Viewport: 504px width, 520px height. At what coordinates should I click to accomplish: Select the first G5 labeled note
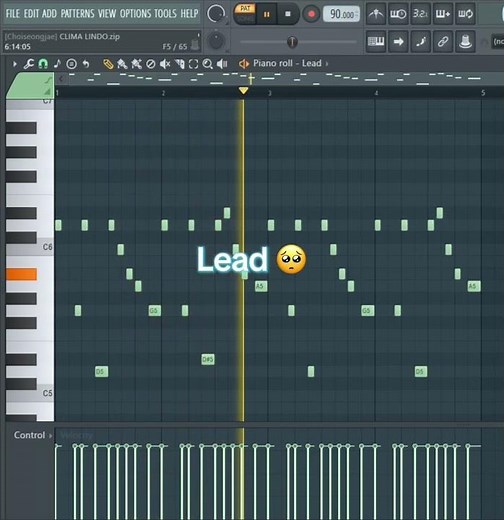pyautogui.click(x=155, y=311)
